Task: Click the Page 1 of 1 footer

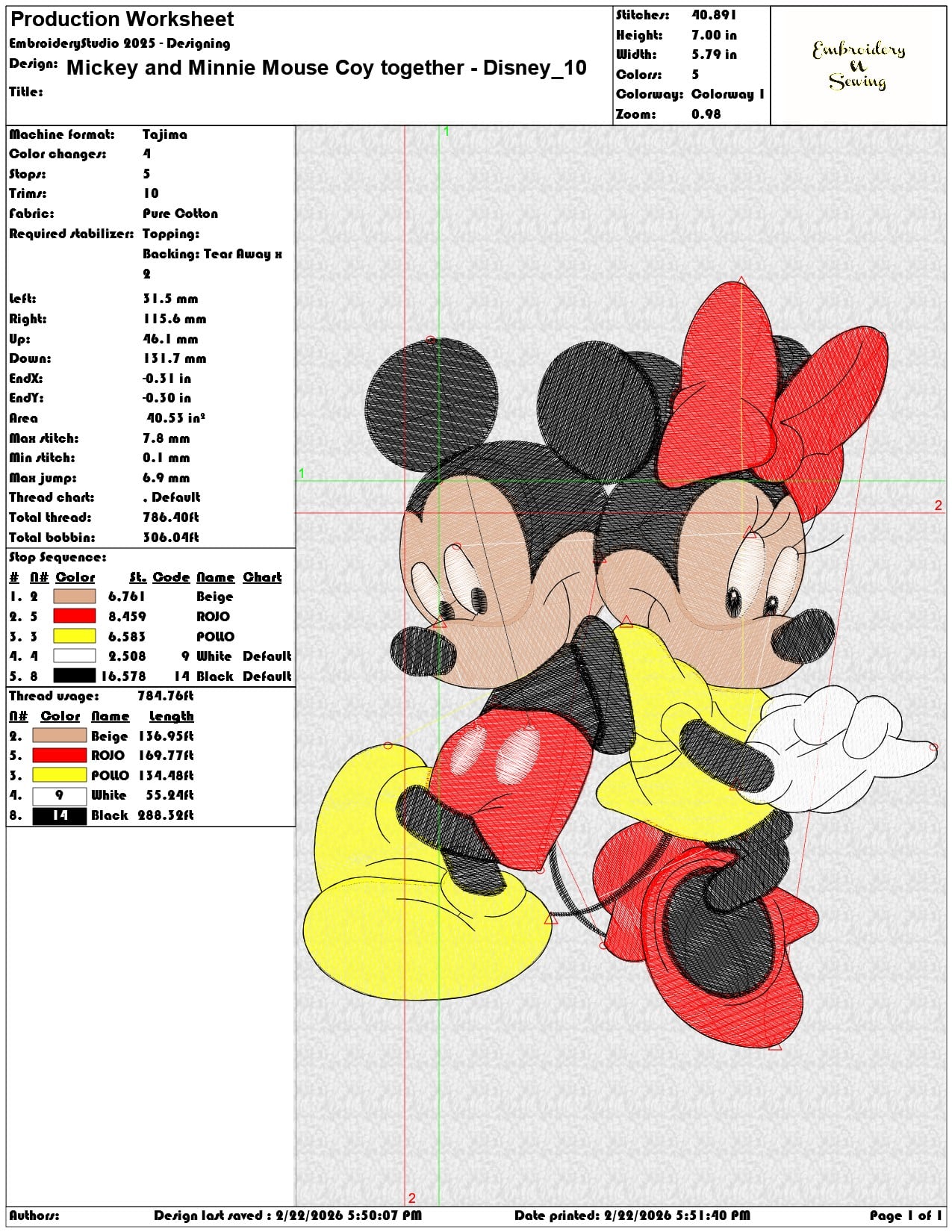Action: click(906, 1216)
